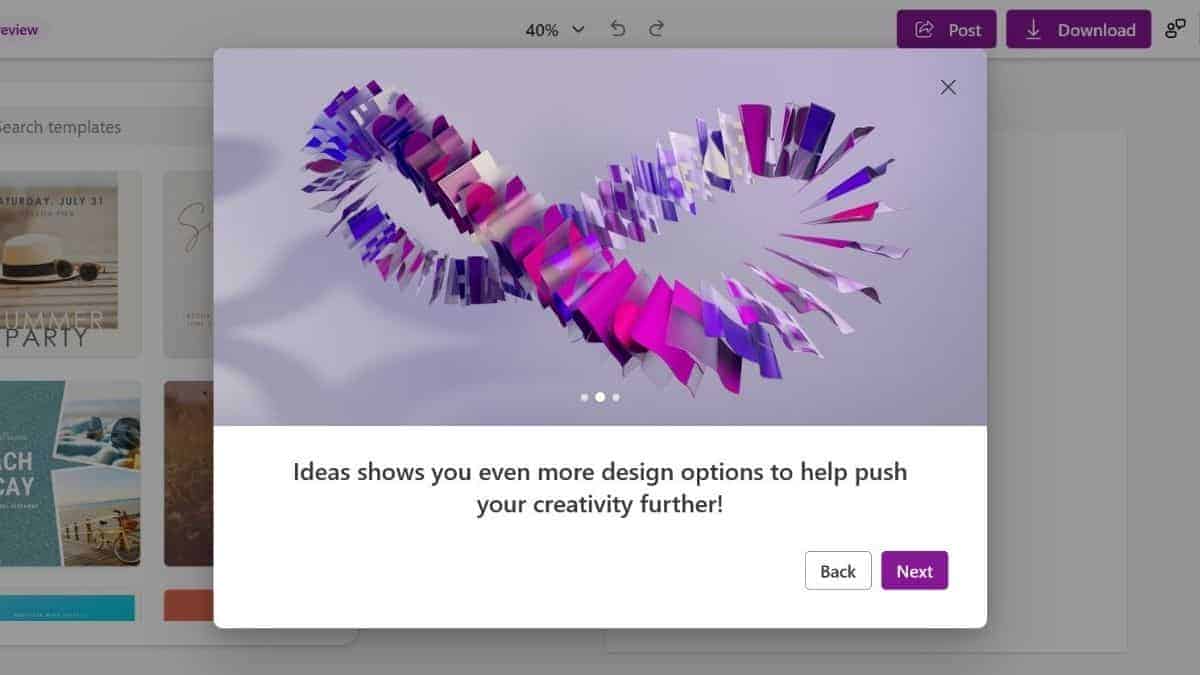Click the Redo arrow icon
Screen dimensions: 1200x675
pos(656,29)
